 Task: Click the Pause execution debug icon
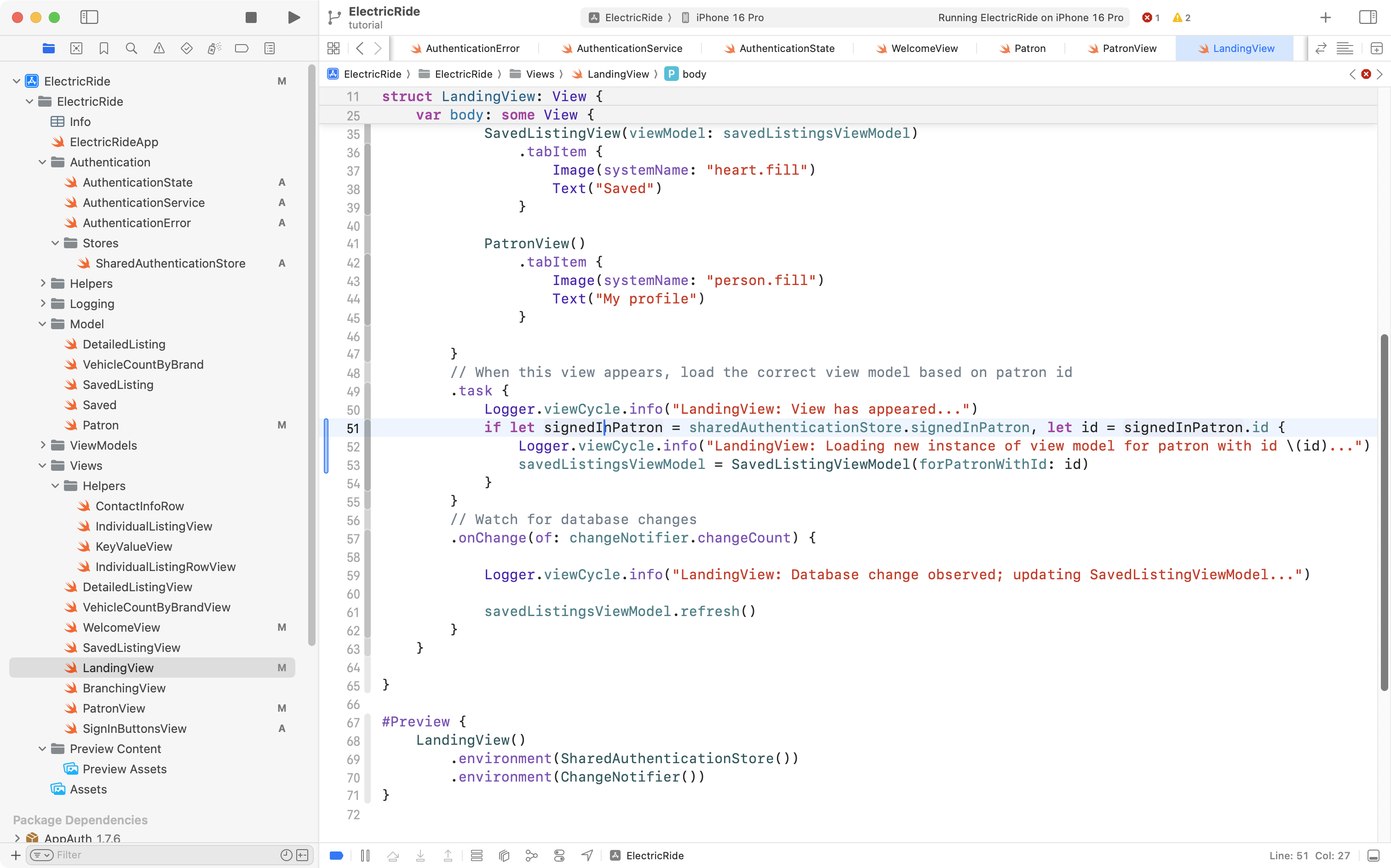coord(365,856)
